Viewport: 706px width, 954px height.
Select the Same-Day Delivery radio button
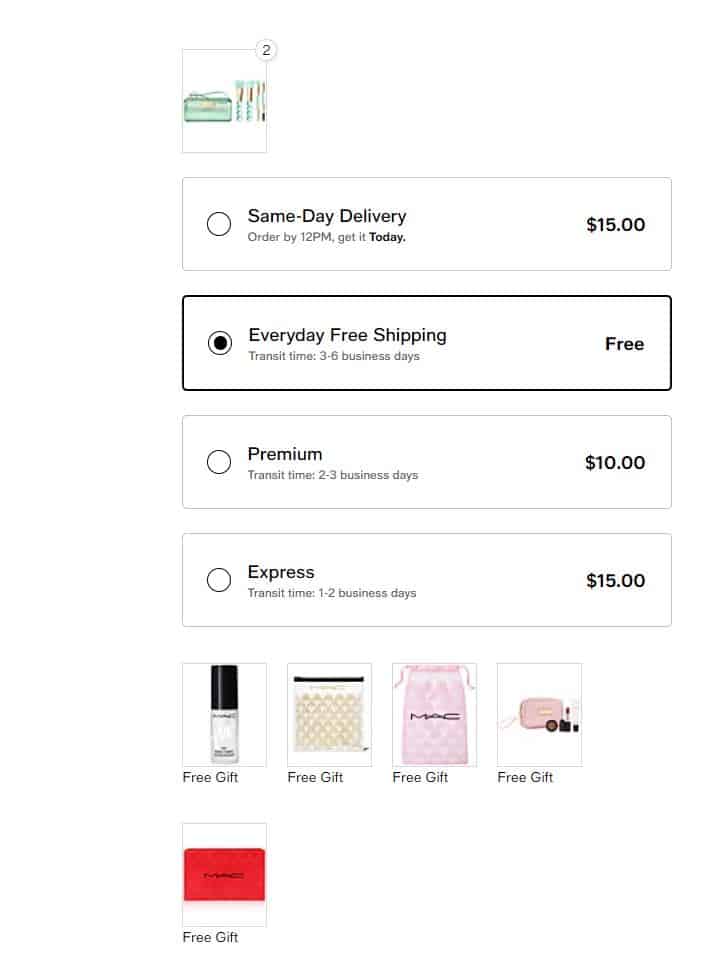pos(219,224)
